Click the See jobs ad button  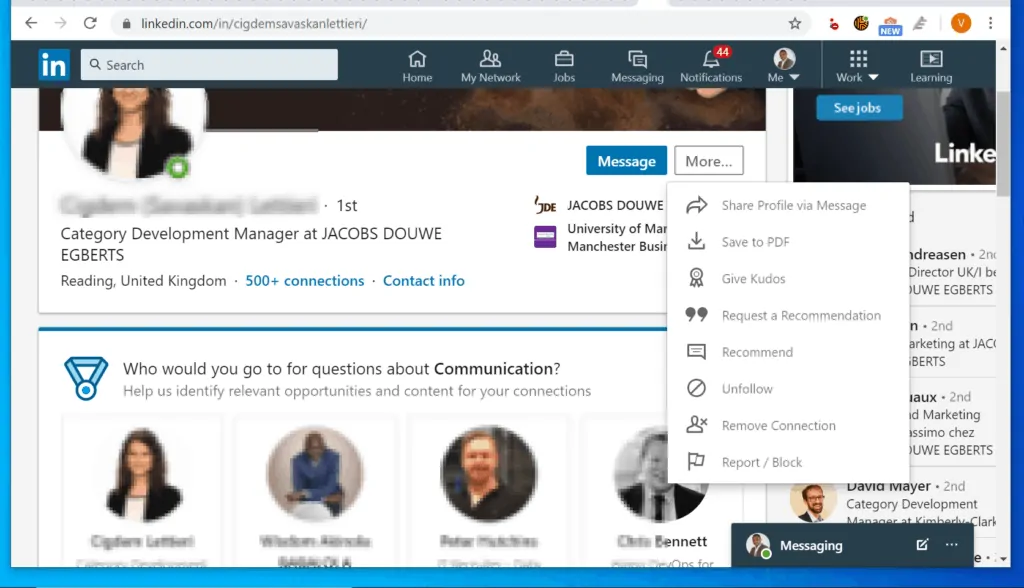859,108
